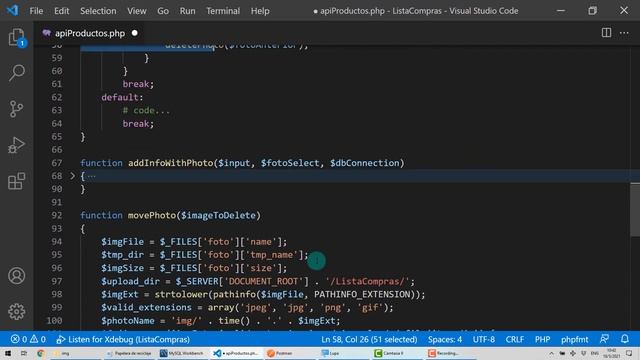Screen dimensions: 640x360
Task: Change end of line sequence CRLF
Action: (x=515, y=339)
